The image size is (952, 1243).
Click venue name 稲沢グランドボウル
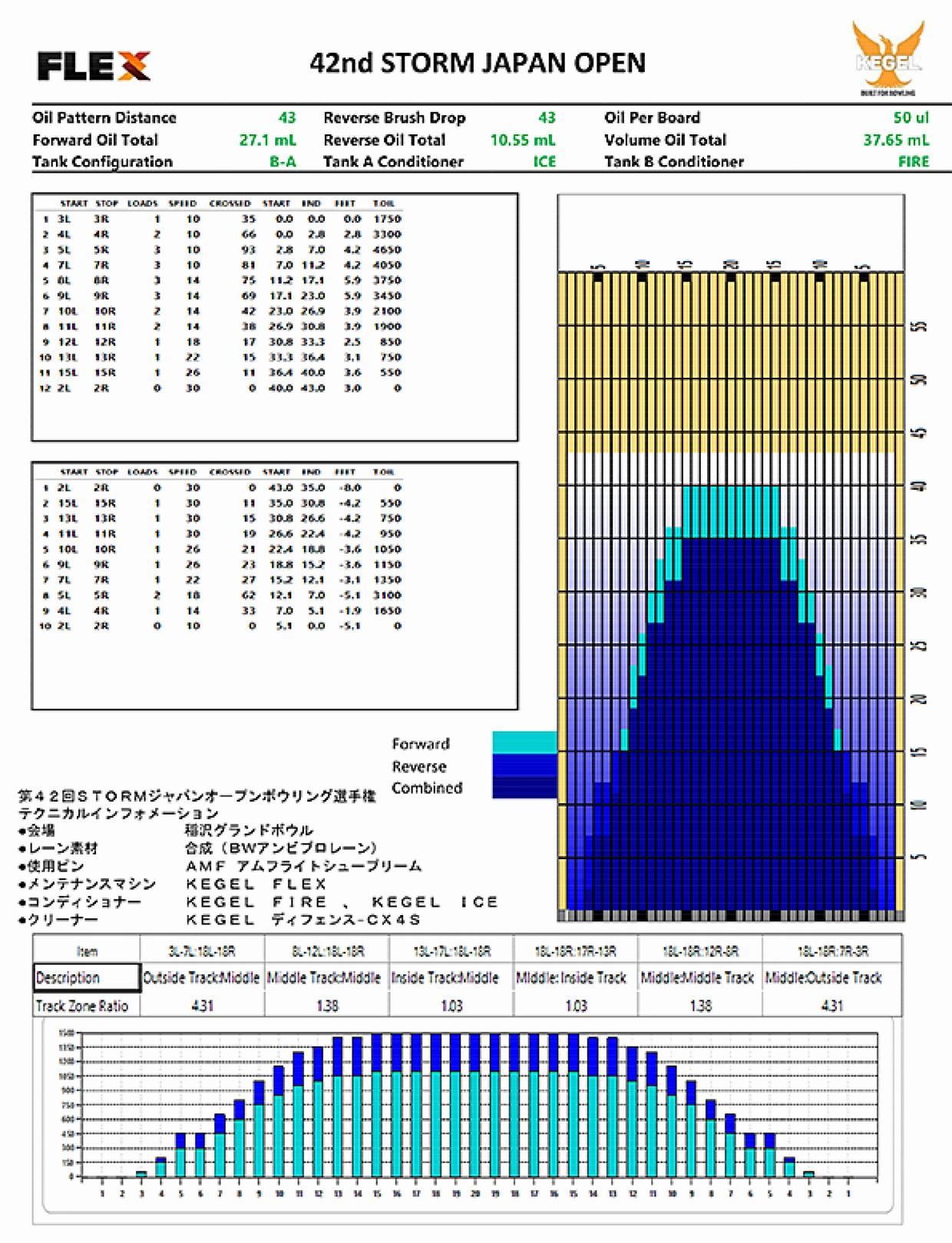pyautogui.click(x=250, y=831)
